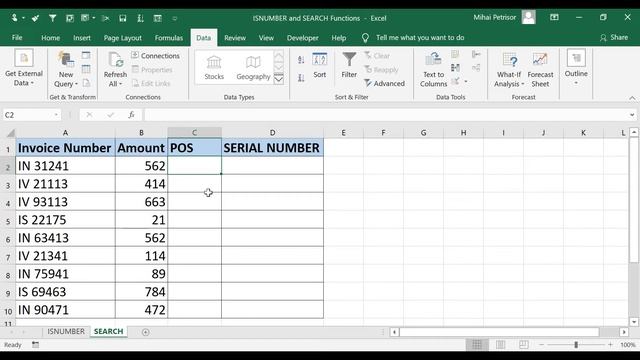Click the save disk icon in quick access toolbar
Screen dimensions: 640x360
[122, 18]
